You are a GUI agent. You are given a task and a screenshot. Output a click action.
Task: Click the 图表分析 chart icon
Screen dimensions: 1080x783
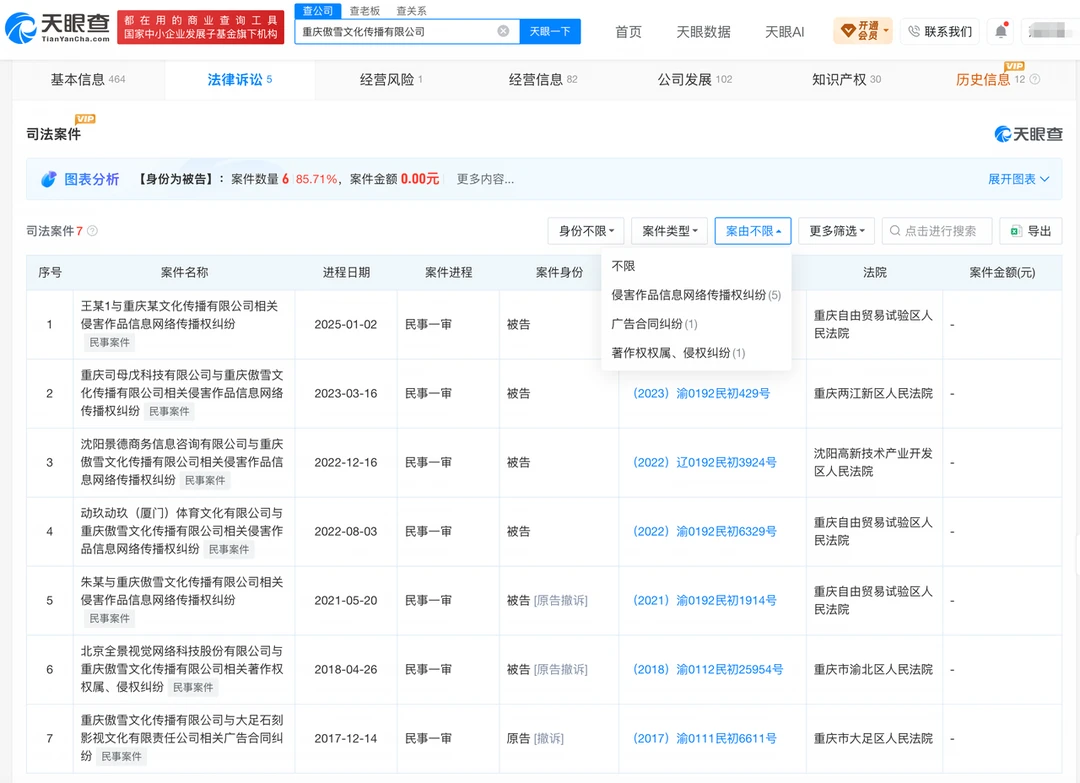point(48,179)
